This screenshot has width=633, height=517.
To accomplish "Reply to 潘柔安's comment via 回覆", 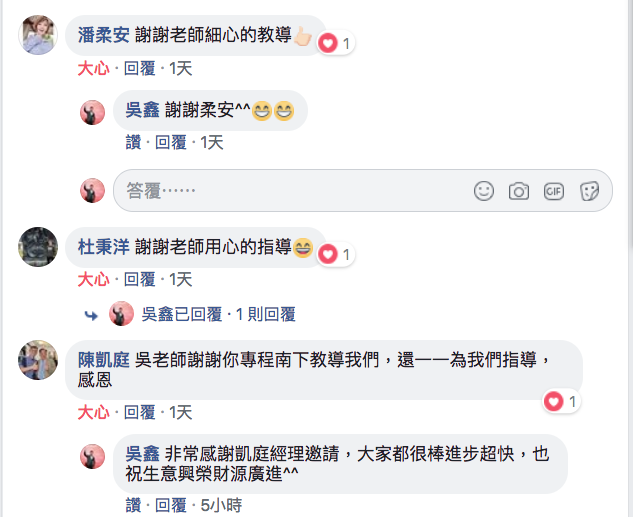I will [x=139, y=68].
